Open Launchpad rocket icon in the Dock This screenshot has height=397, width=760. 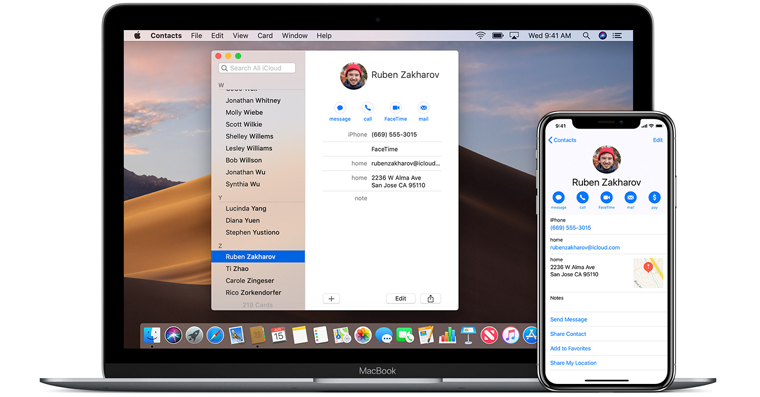[194, 335]
